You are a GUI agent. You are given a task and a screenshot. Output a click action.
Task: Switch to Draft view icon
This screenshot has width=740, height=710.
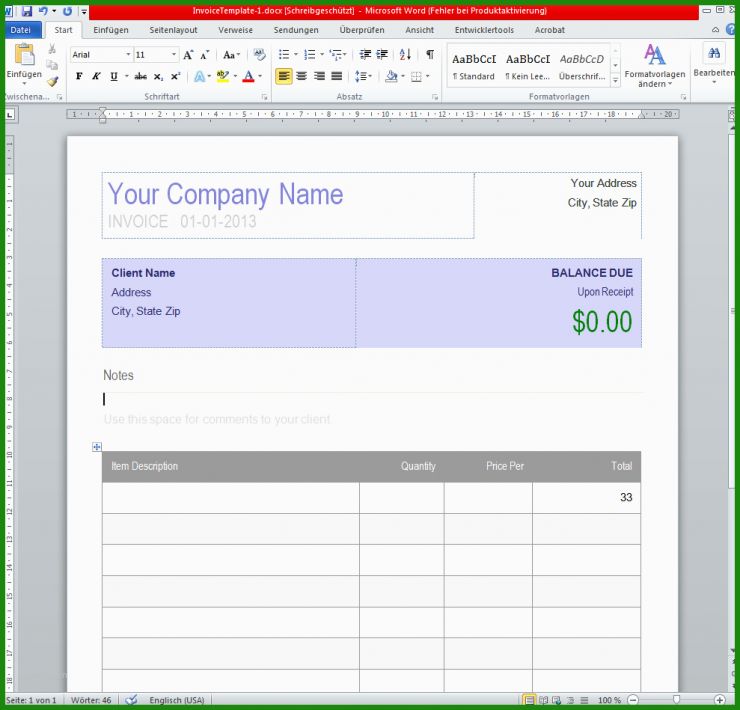pos(584,700)
